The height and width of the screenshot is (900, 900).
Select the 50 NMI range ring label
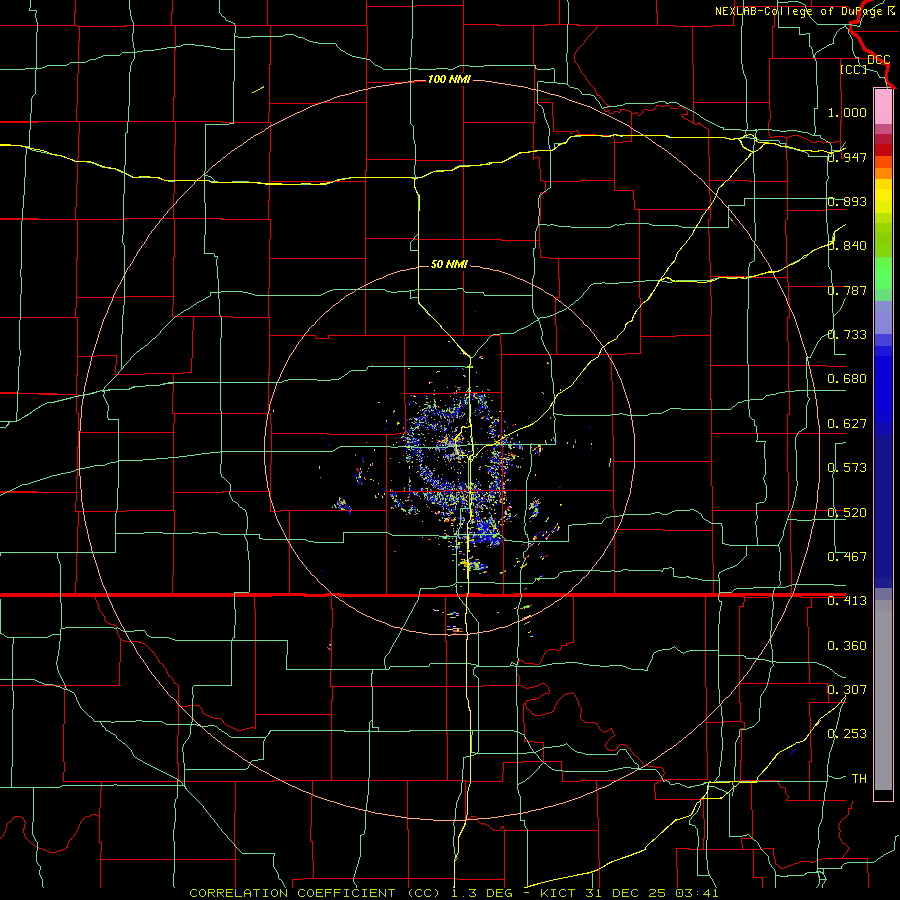[x=449, y=264]
